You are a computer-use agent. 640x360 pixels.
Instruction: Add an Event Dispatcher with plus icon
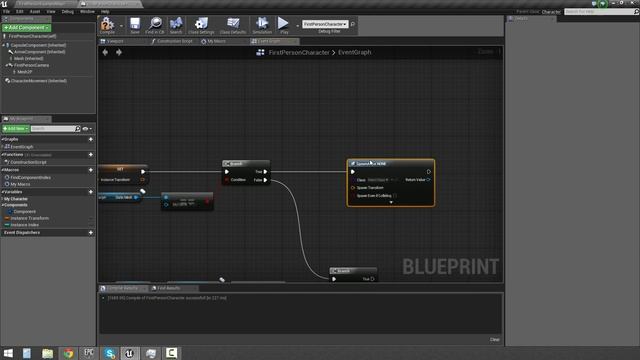[91, 233]
